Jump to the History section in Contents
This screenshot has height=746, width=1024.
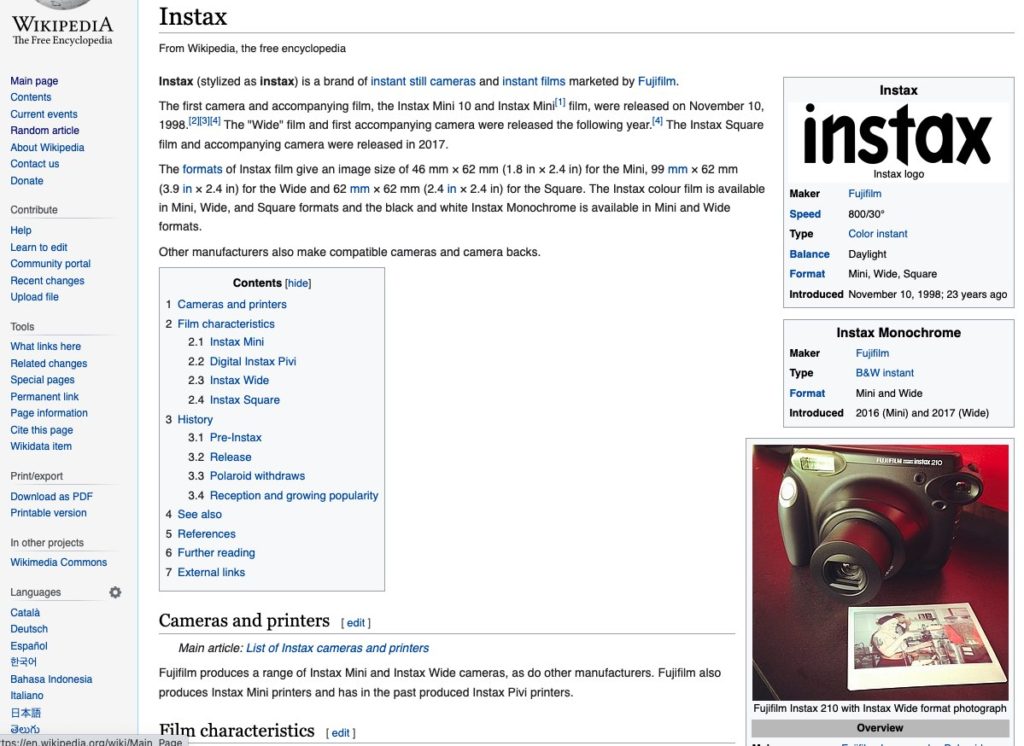pos(195,419)
